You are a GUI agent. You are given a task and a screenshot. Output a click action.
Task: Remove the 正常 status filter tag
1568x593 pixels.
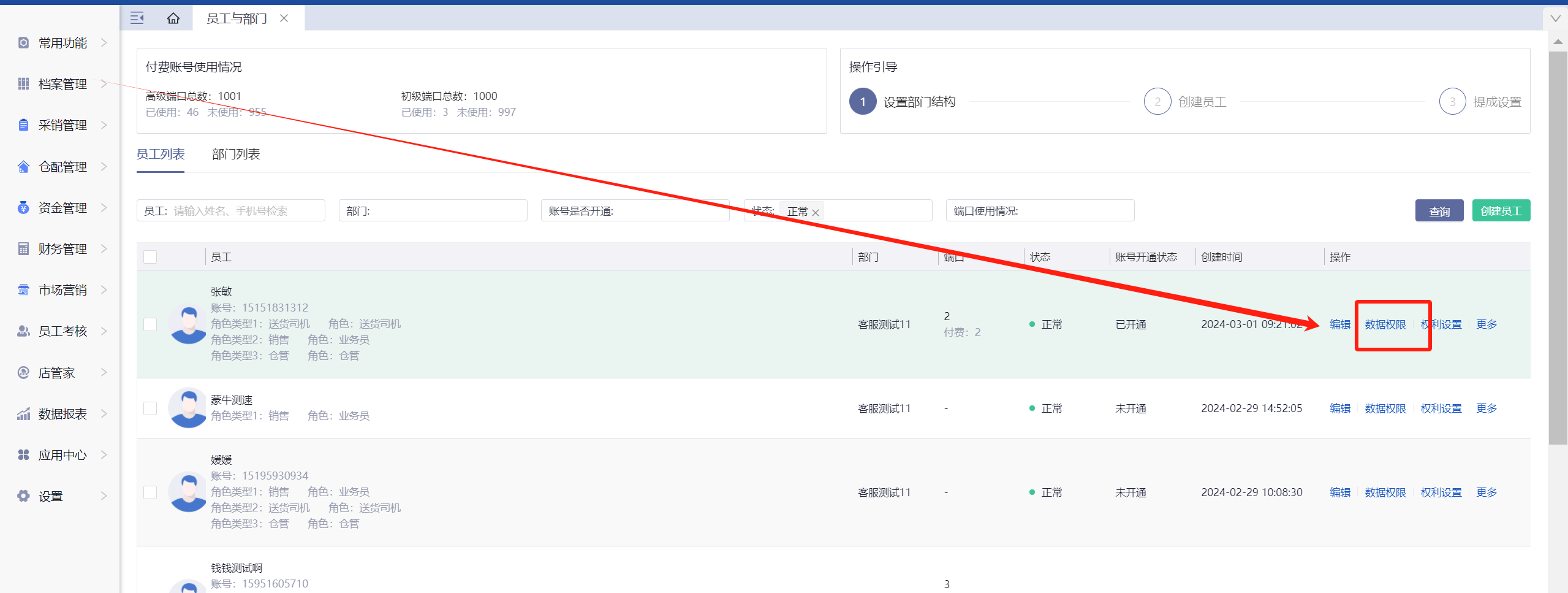[816, 212]
